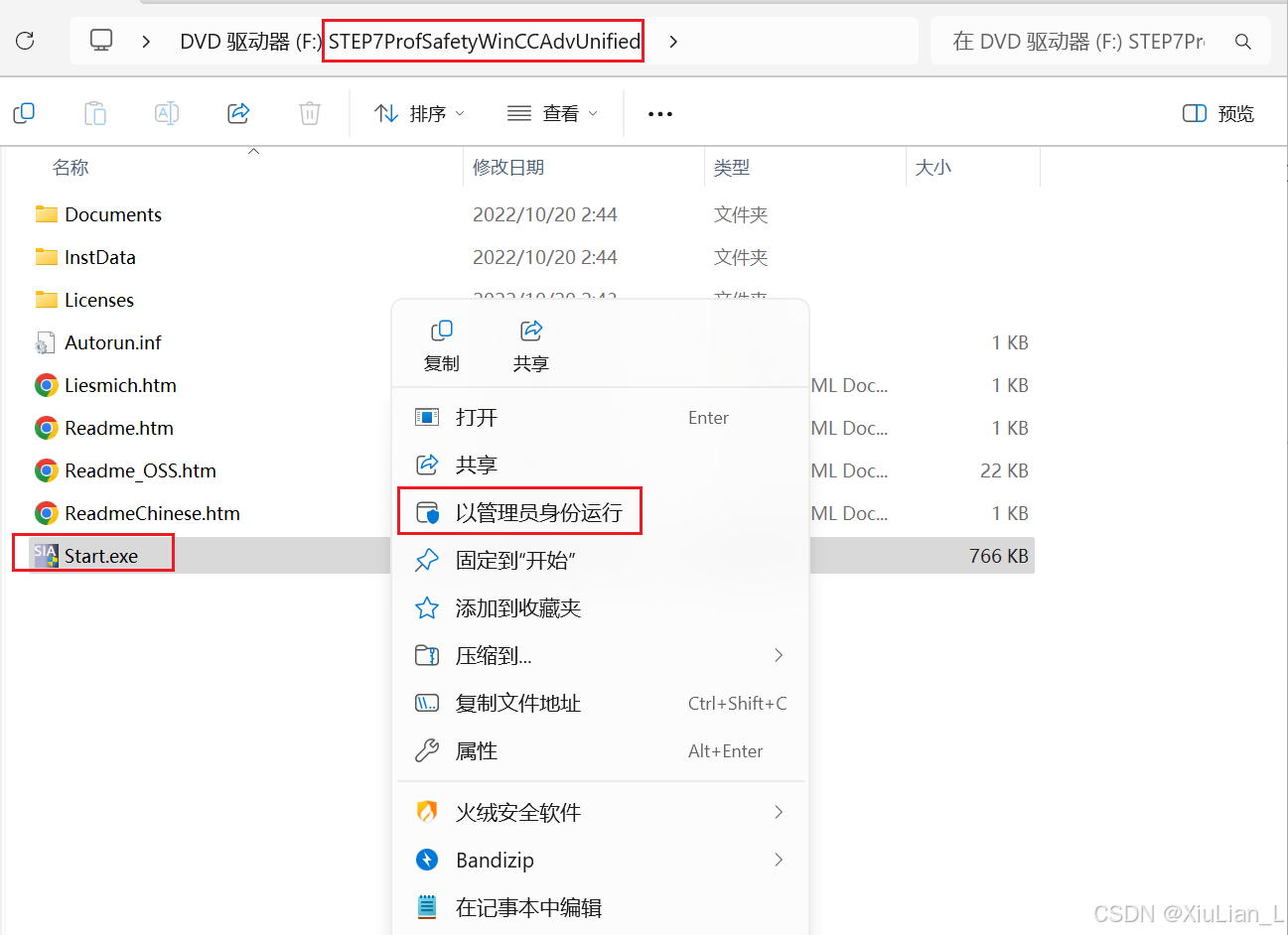Viewport: 1288px width, 935px height.
Task: Click the Chrome icon beside Readme.htm
Action: (46, 428)
